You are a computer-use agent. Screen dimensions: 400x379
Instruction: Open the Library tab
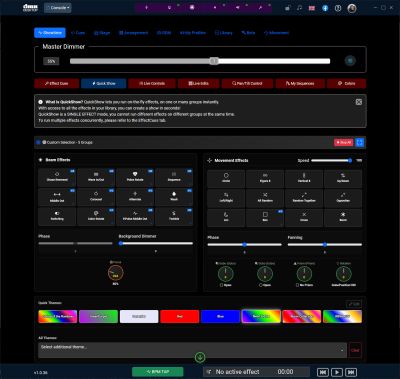[224, 33]
